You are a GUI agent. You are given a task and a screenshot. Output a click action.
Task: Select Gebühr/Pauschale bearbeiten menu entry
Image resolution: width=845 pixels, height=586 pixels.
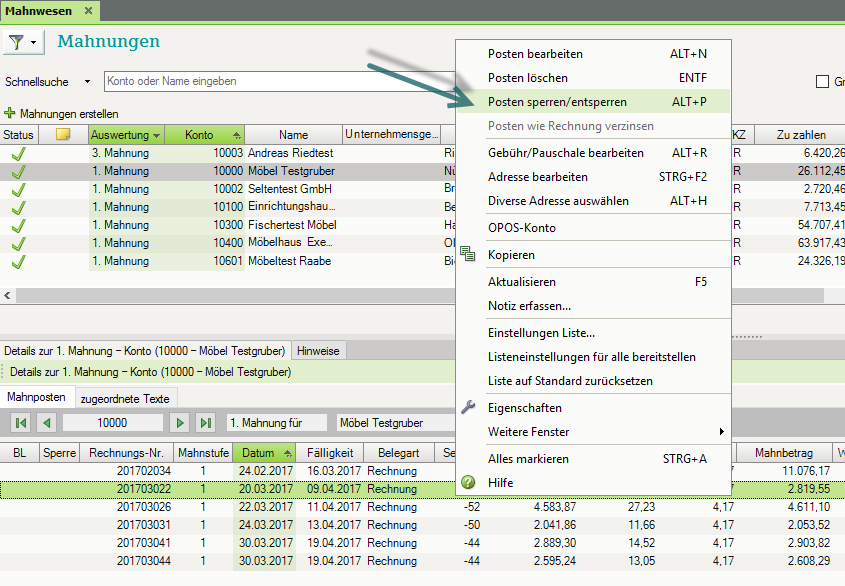(x=566, y=153)
